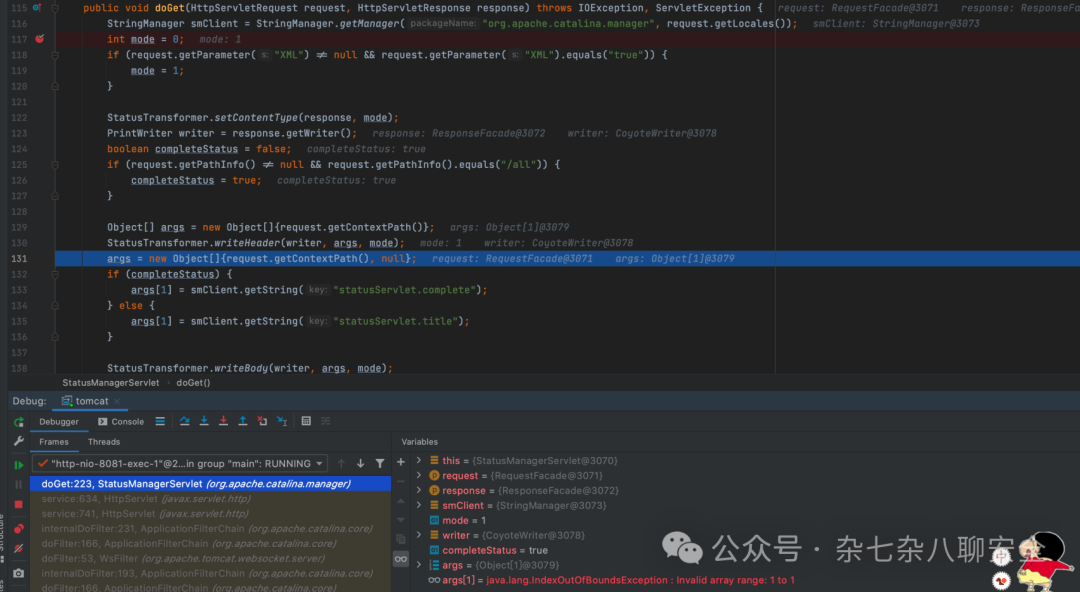Collapse if-block fold on line 125

[x=55, y=165]
